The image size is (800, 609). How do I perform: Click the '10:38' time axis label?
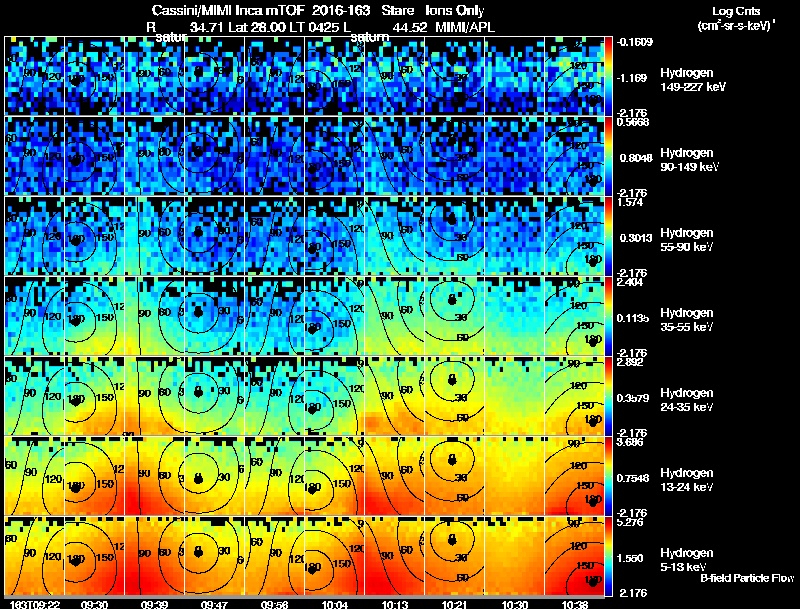[x=574, y=604]
